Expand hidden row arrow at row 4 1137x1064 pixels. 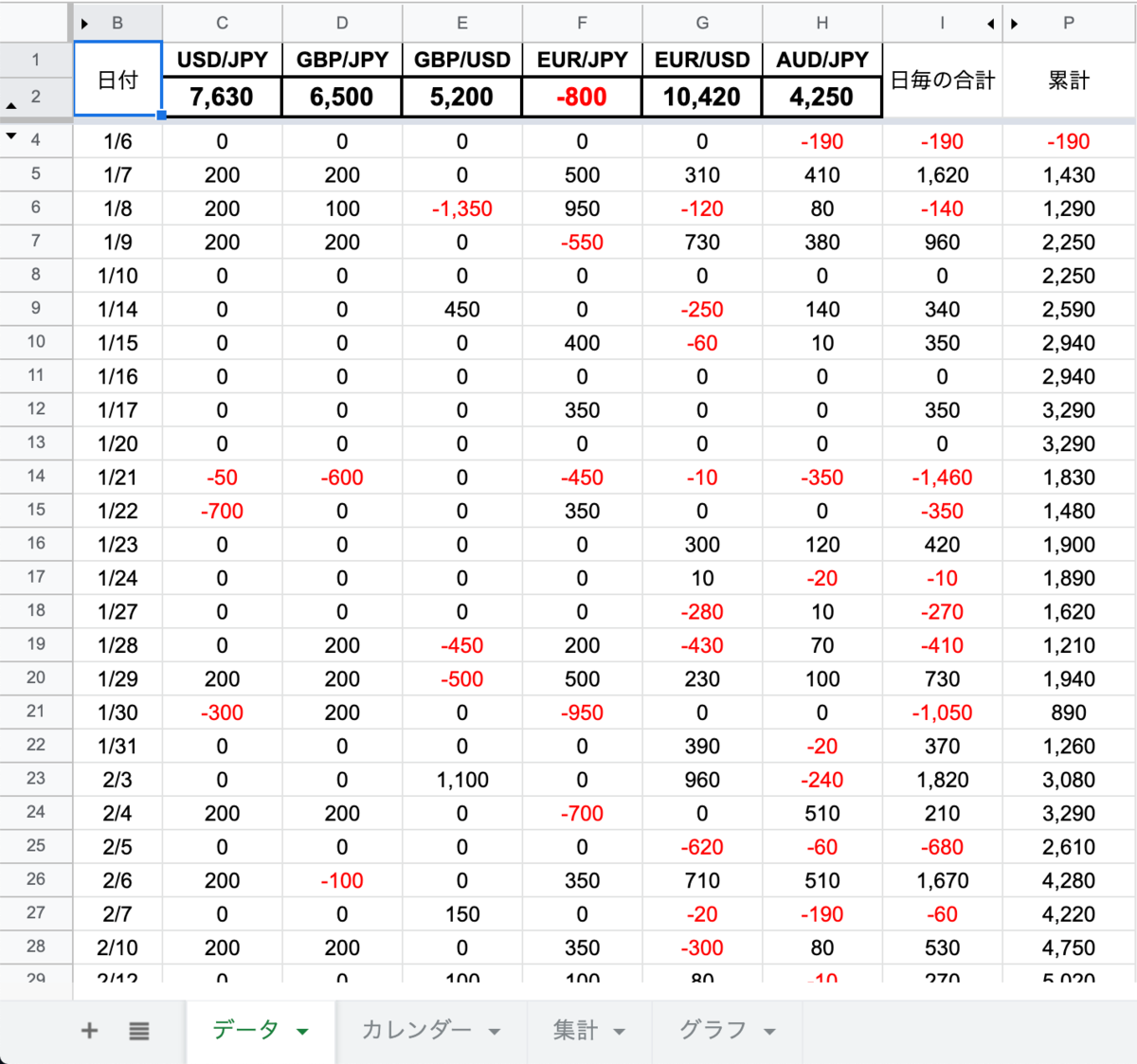11,136
